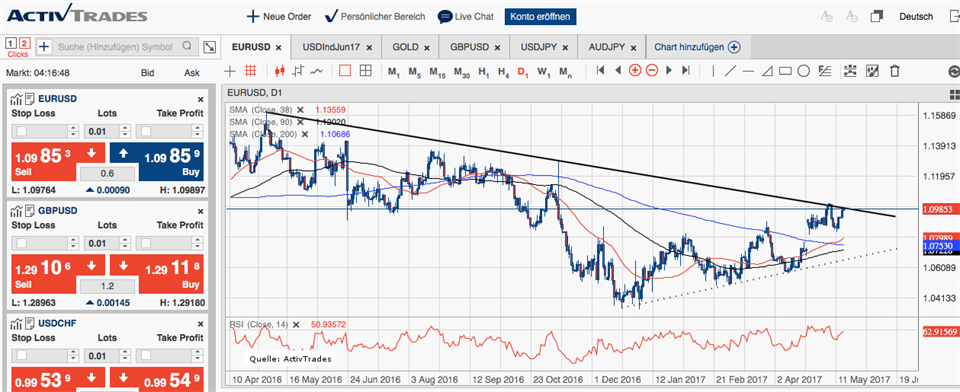The width and height of the screenshot is (960, 392).
Task: Switch to candlestick chart type
Action: tap(281, 70)
